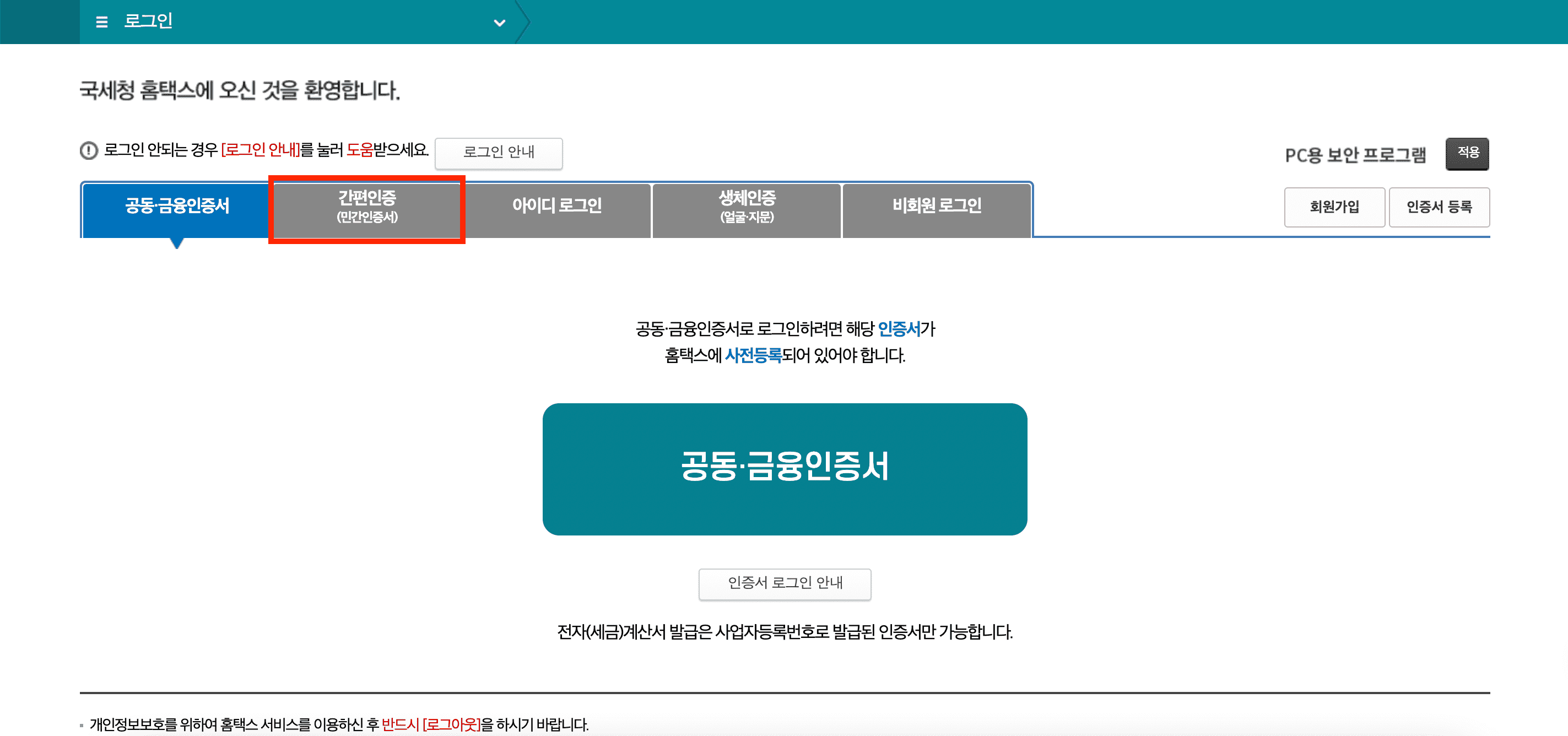The image size is (1568, 736).
Task: Open the 로그인 안내 button
Action: [x=498, y=152]
